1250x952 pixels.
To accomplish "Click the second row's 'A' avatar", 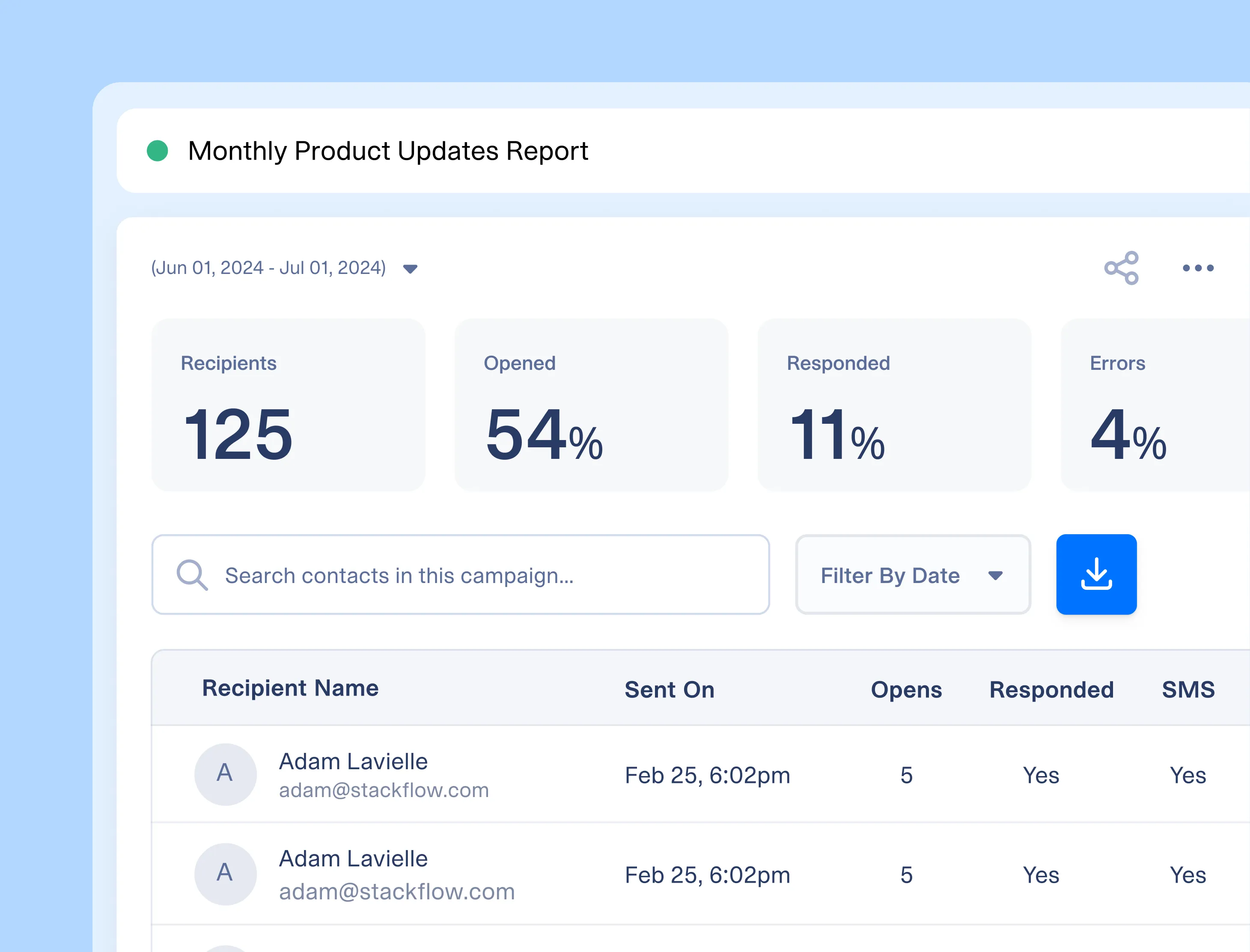I will (225, 874).
